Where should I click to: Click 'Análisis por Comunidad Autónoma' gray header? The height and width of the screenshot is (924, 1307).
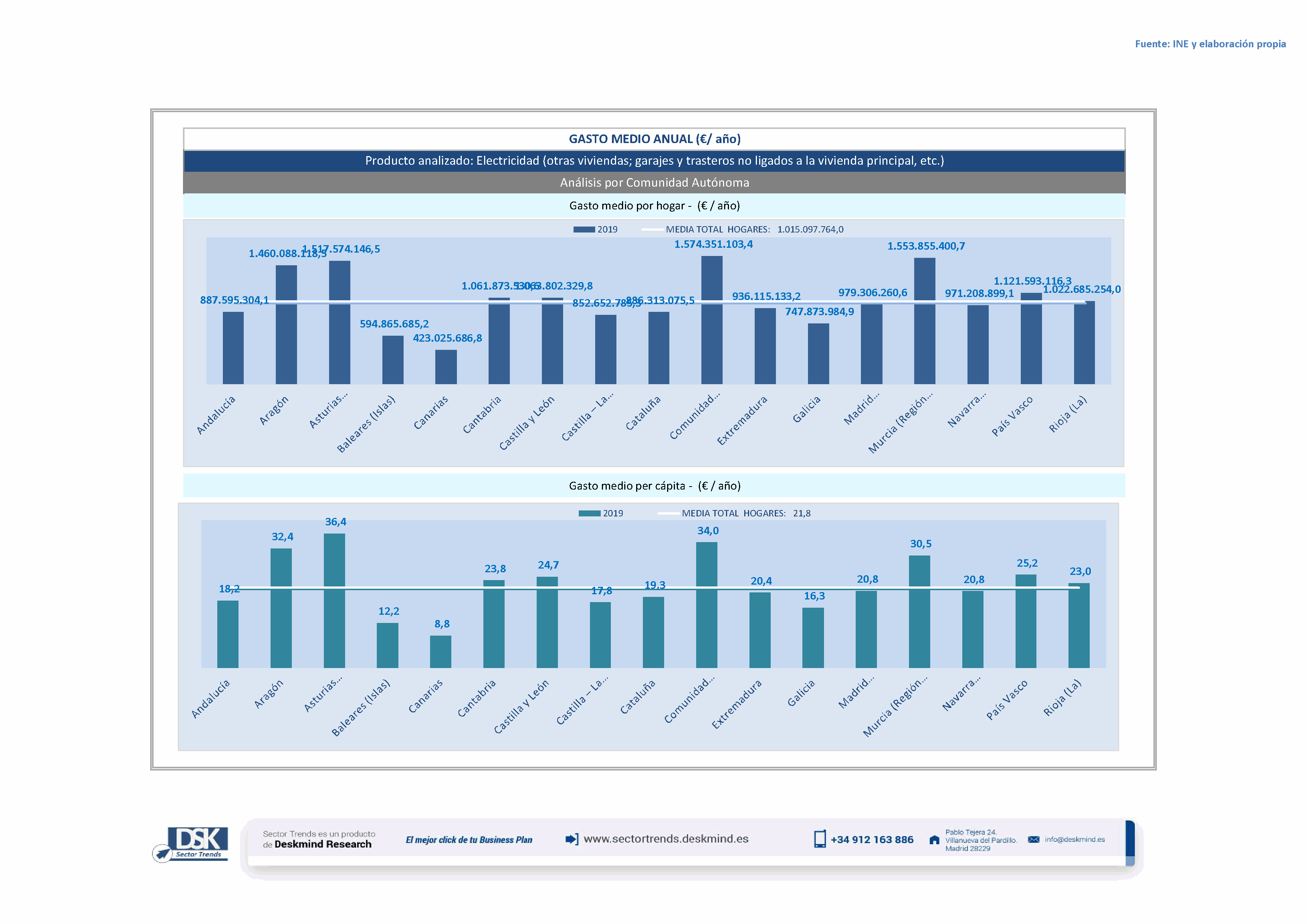pyautogui.click(x=654, y=183)
